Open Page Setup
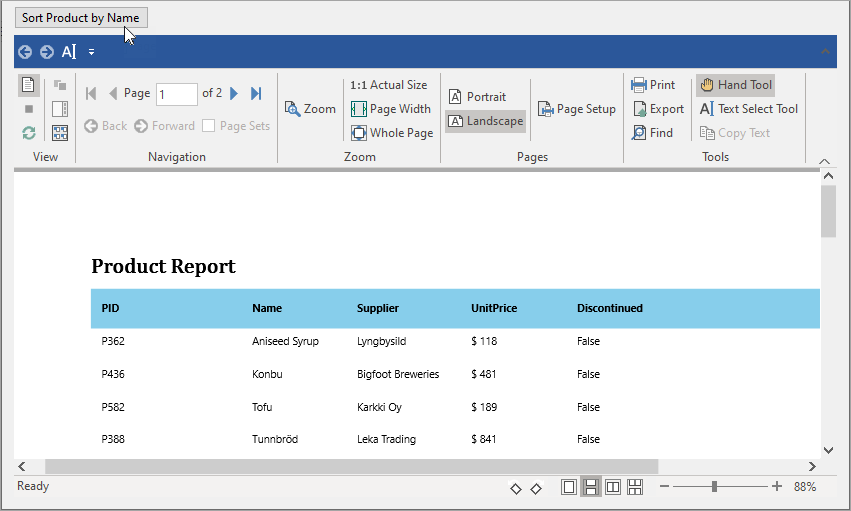This screenshot has width=851, height=511. 576,109
